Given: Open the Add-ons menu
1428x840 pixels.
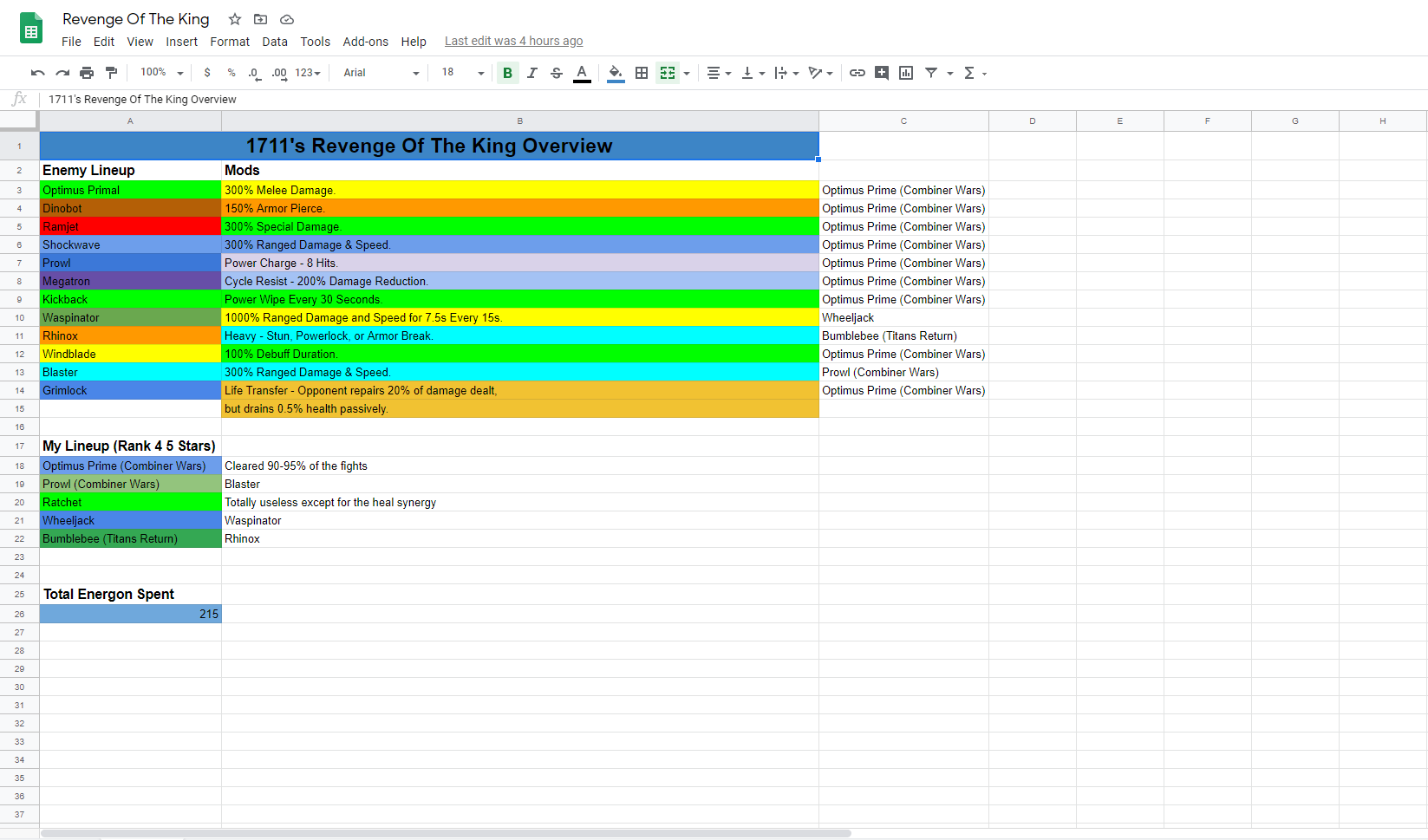Looking at the screenshot, I should (365, 42).
